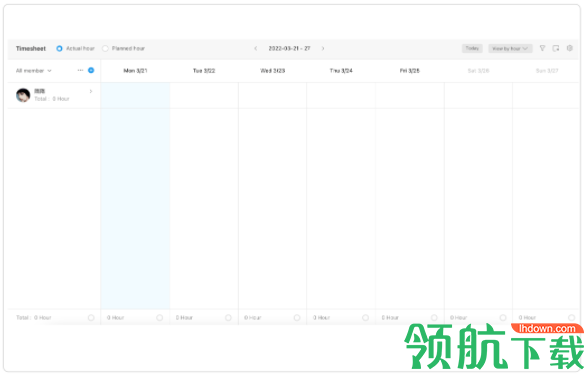Screen dimensions: 584x376
Task: Open the filter funnel icon
Action: pyautogui.click(x=543, y=48)
